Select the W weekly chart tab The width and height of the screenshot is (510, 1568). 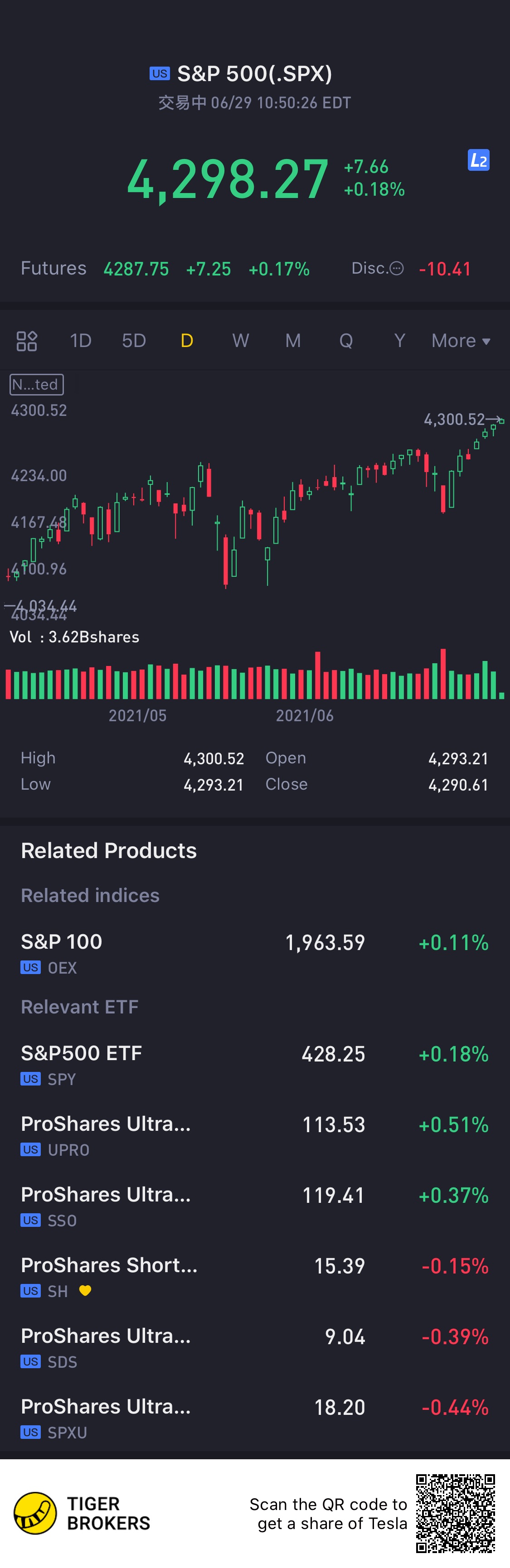click(241, 341)
